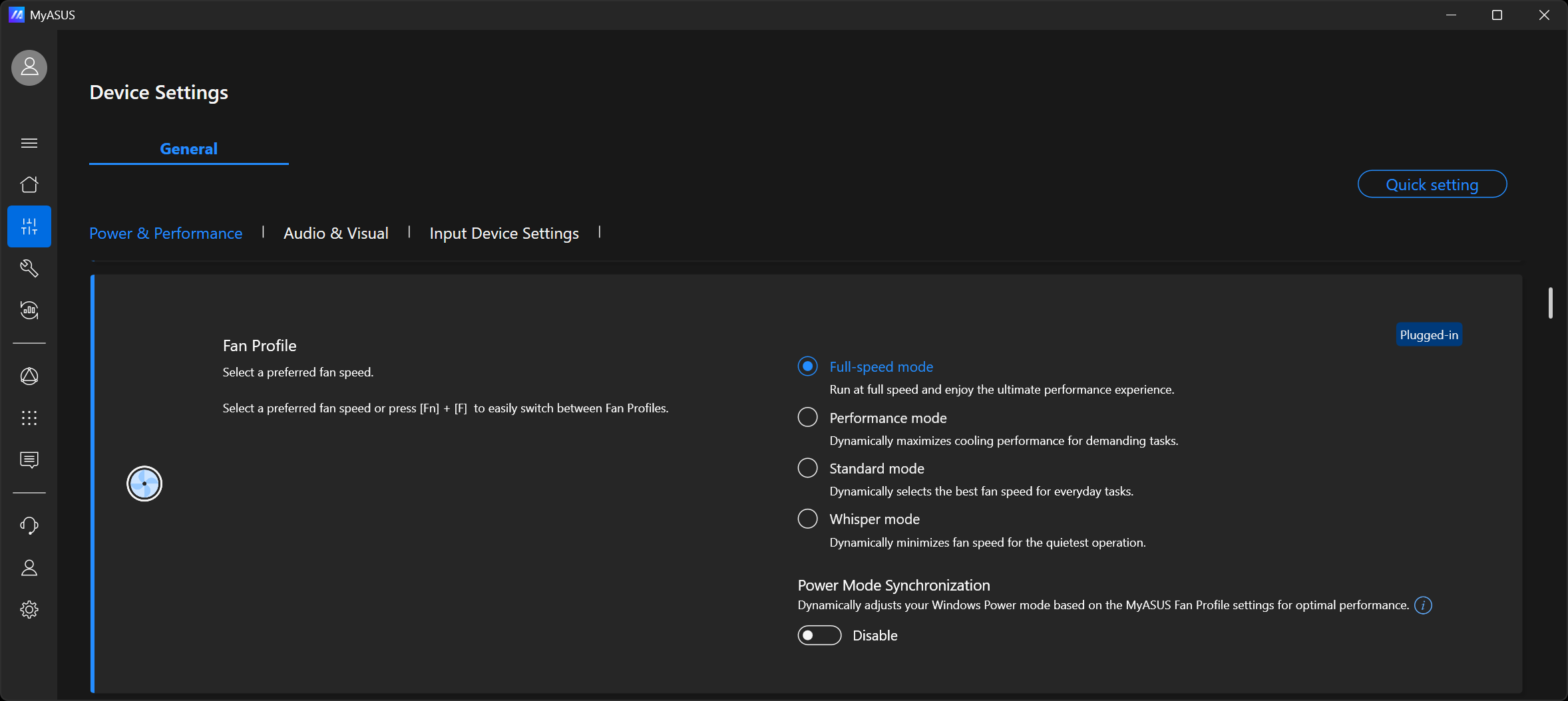Click the Power Mode Synchronization info icon
This screenshot has width=1568, height=701.
pyautogui.click(x=1423, y=605)
